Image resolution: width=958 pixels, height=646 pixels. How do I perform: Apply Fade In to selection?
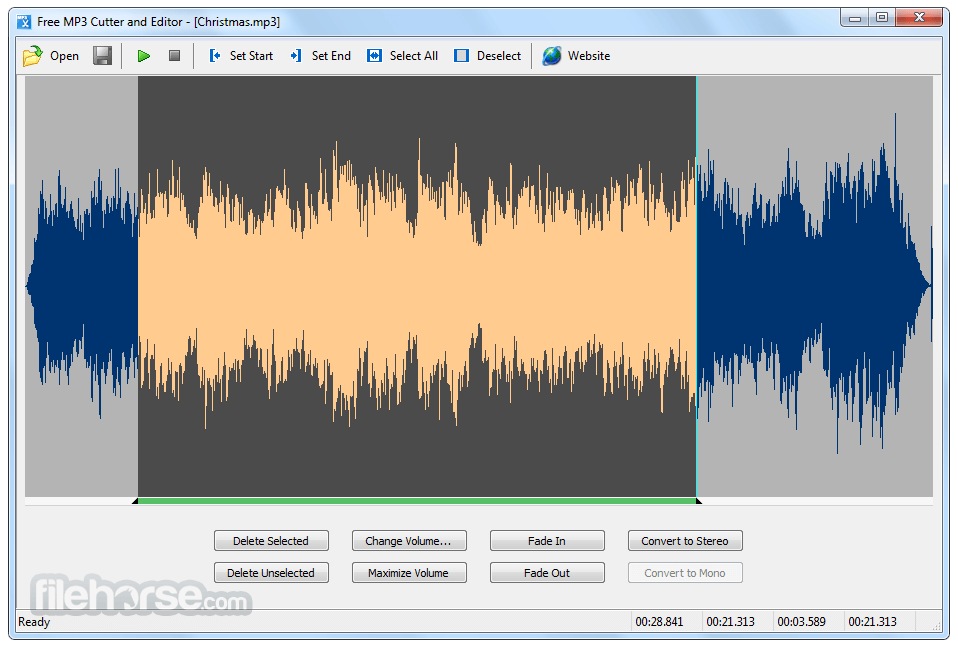(547, 541)
